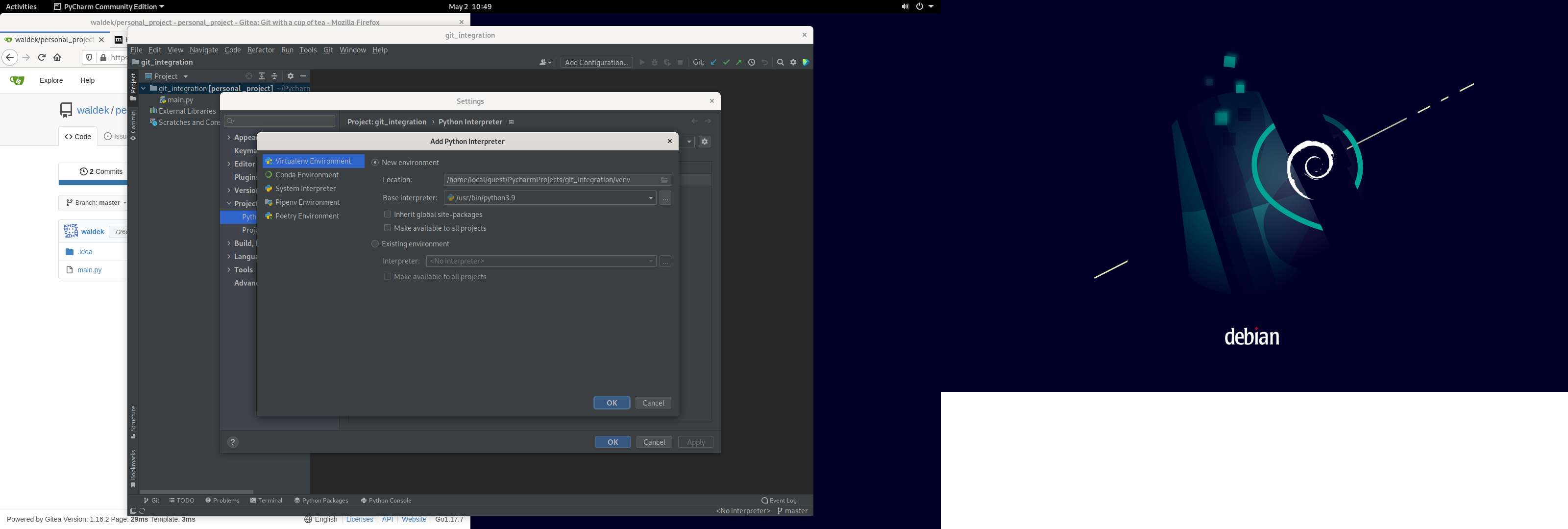The height and width of the screenshot is (529, 1568).
Task: Select Existing environment radio button
Action: 375,244
